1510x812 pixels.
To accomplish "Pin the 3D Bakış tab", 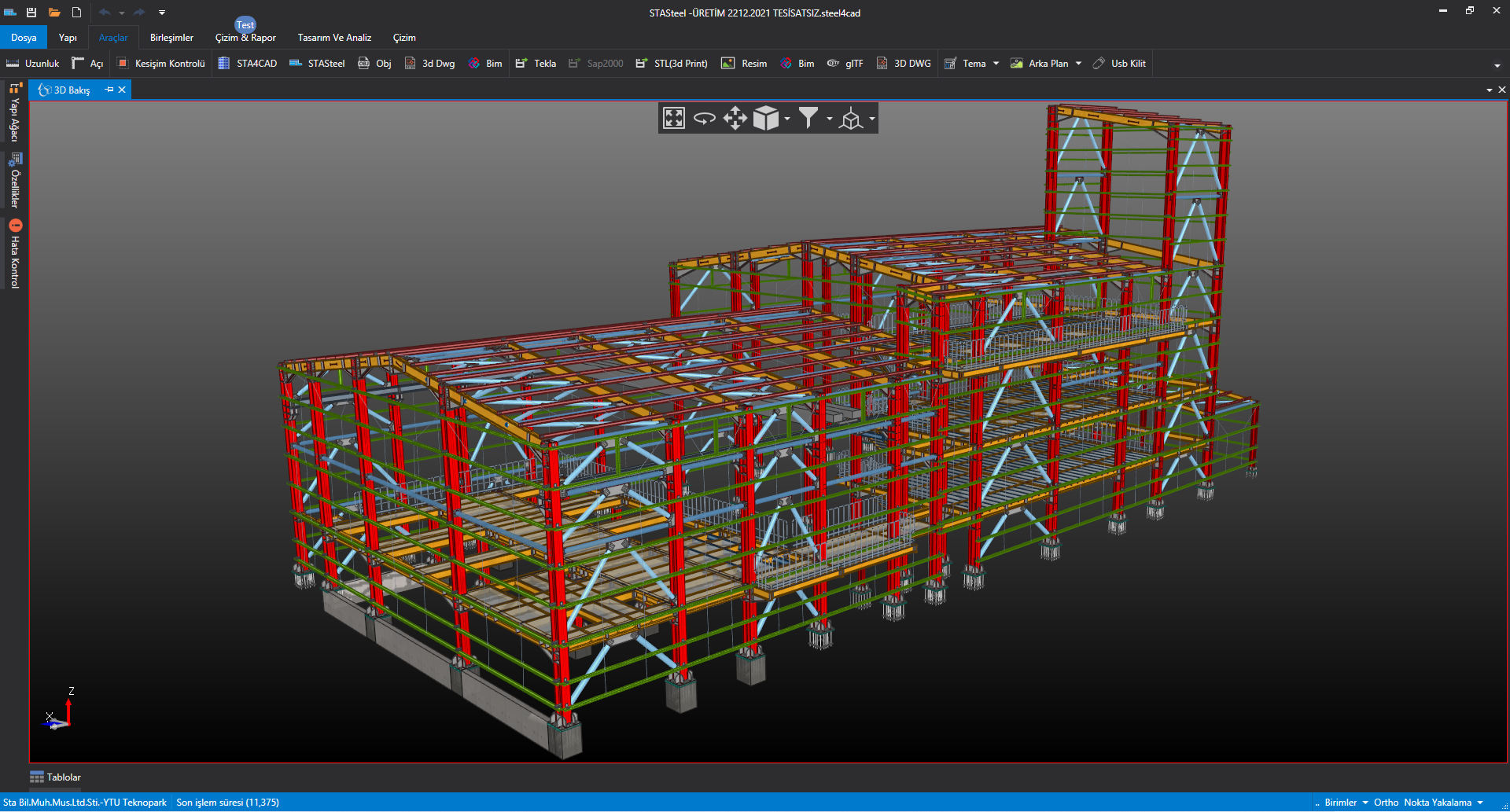I will pyautogui.click(x=109, y=90).
